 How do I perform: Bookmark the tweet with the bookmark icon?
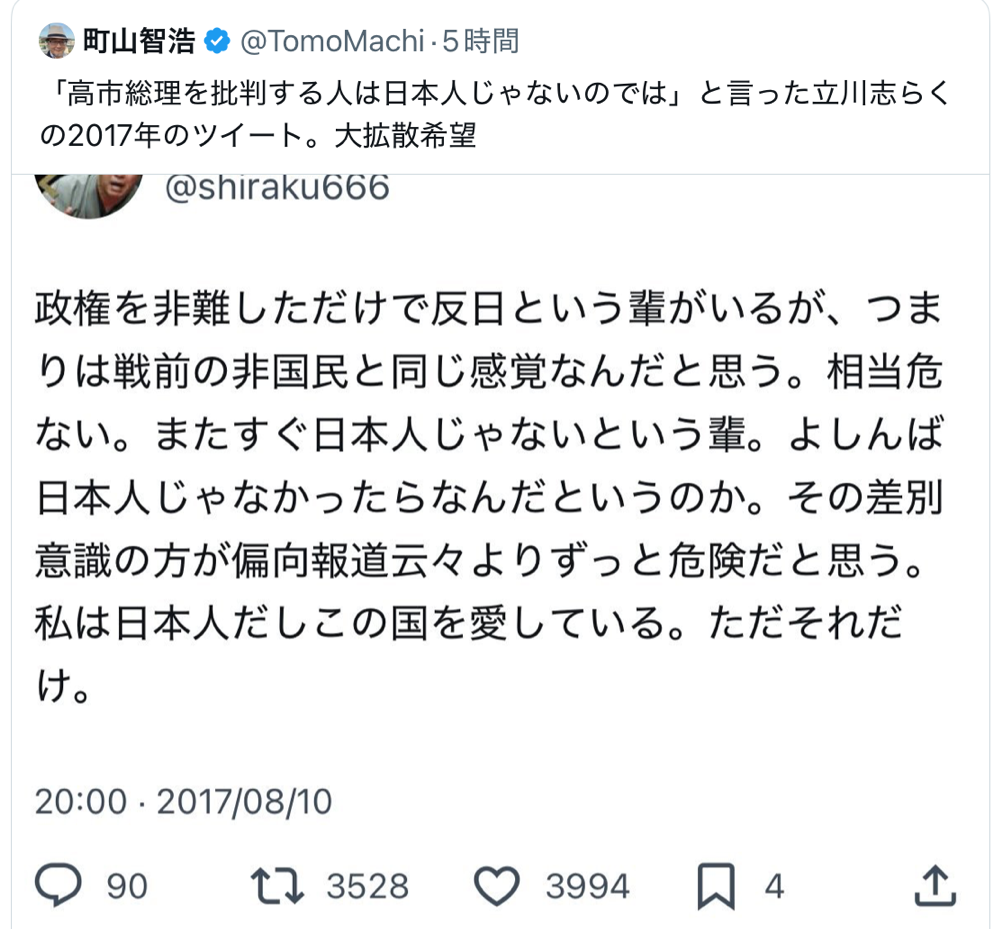[717, 885]
